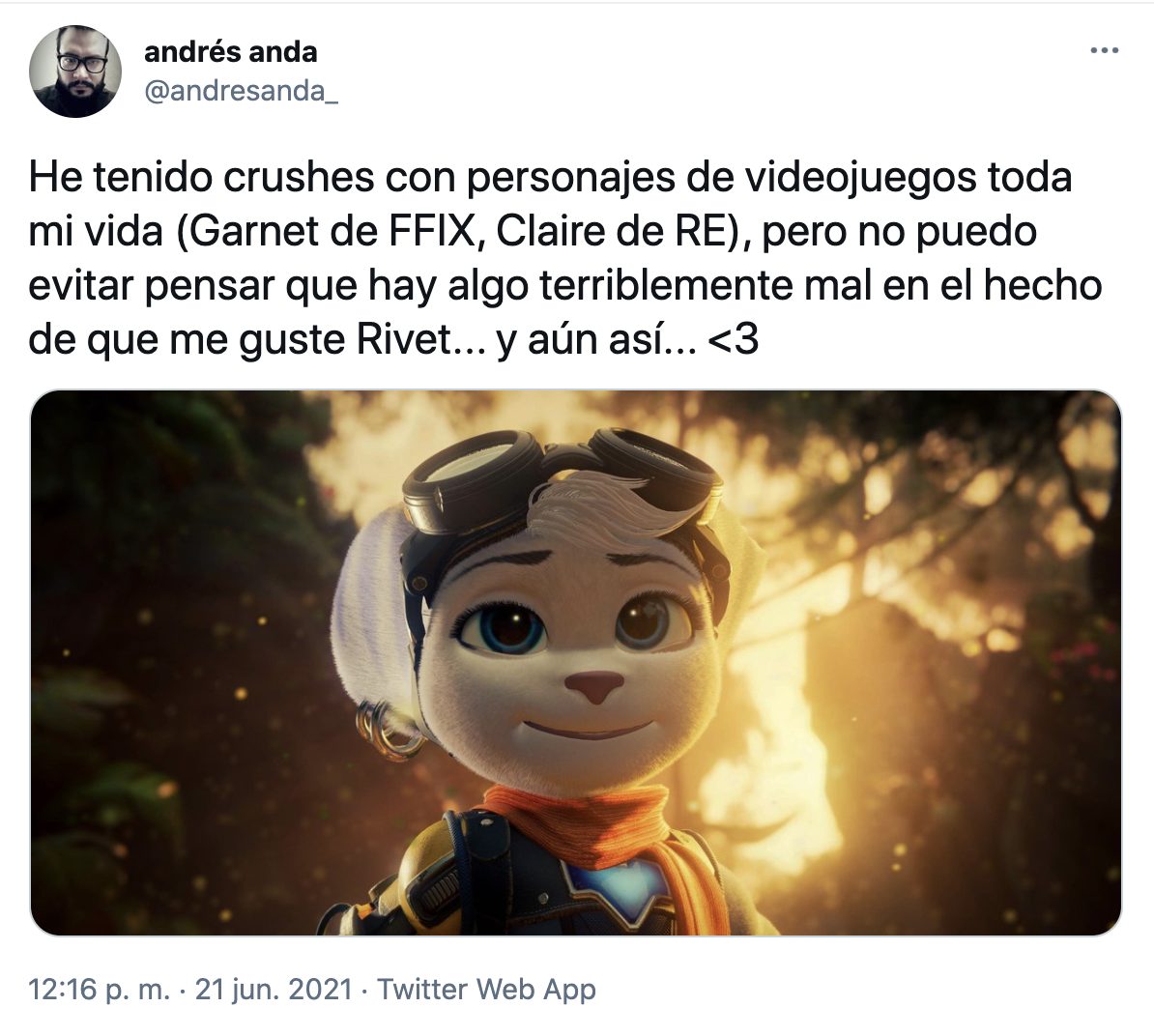Click Rivet's pink nose in the image

(594, 686)
